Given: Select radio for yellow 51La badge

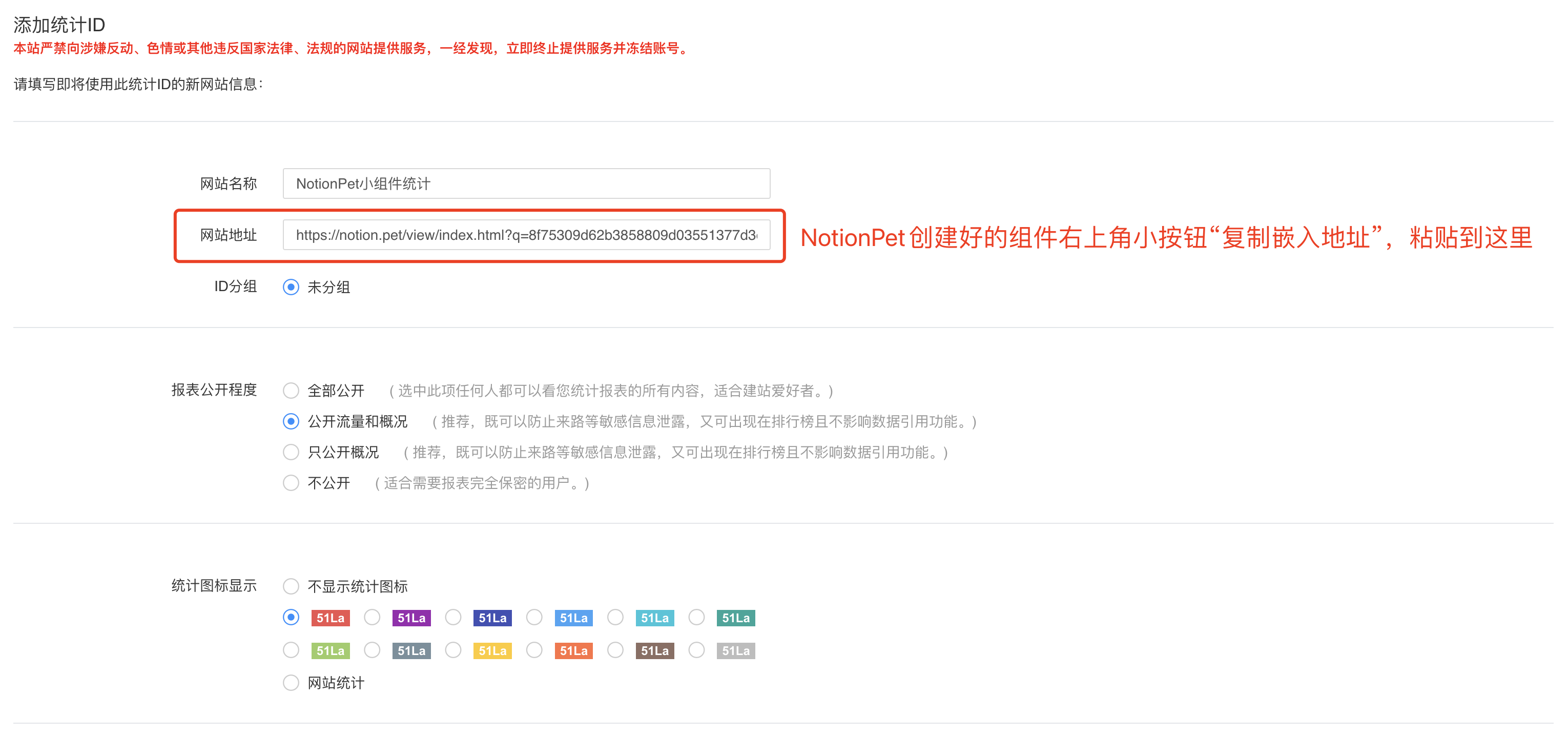Looking at the screenshot, I should (x=453, y=650).
